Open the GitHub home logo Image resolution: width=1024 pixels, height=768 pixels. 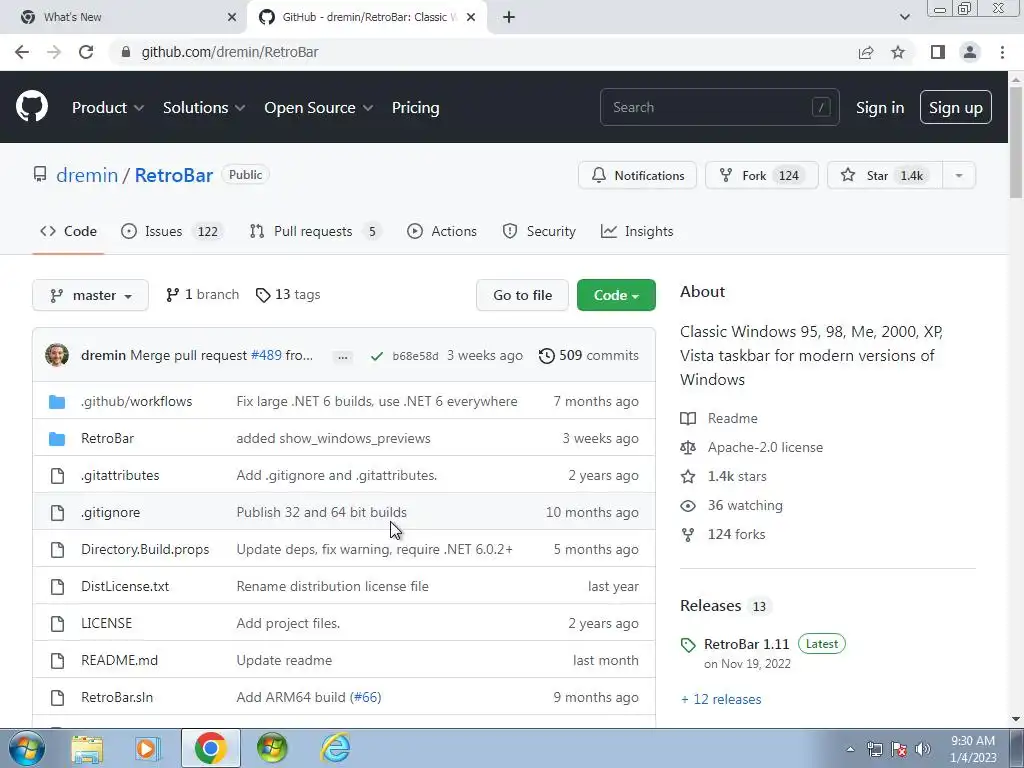click(32, 107)
